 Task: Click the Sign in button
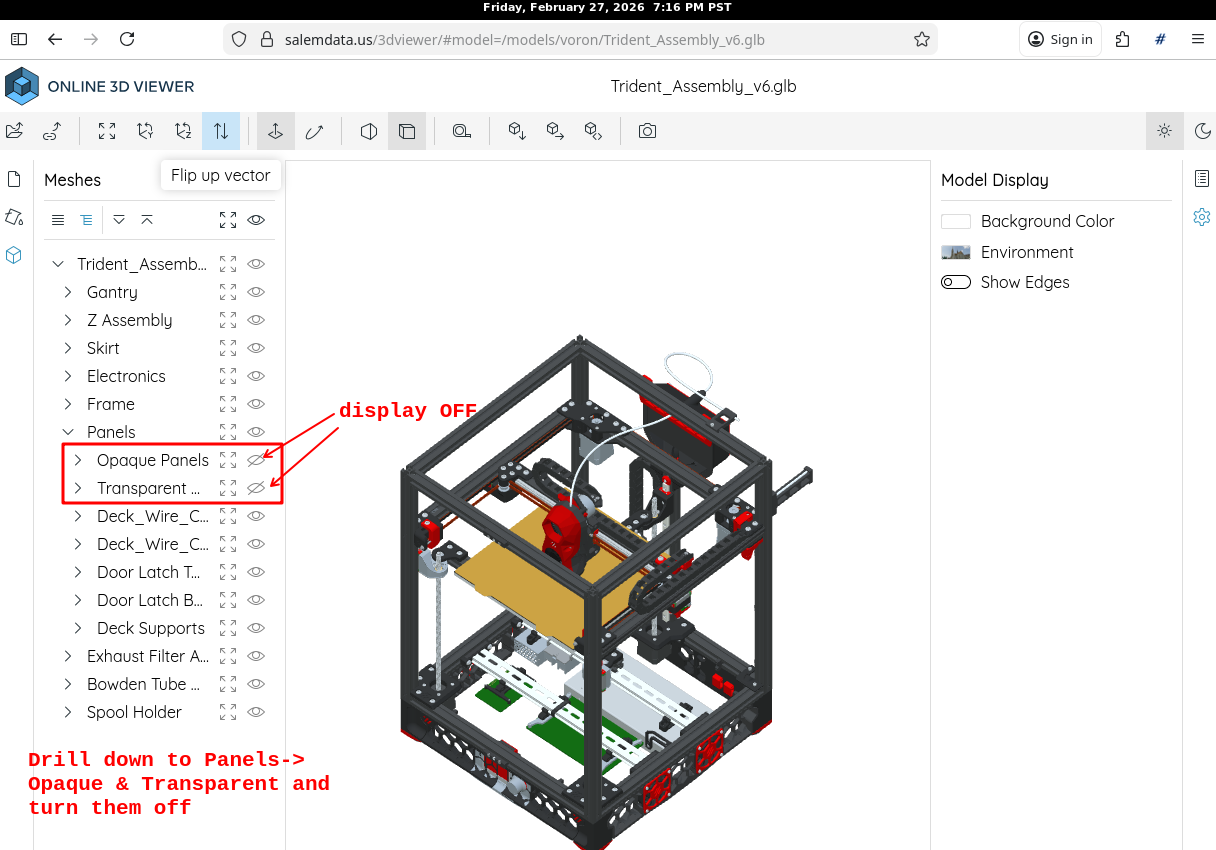pos(1060,39)
